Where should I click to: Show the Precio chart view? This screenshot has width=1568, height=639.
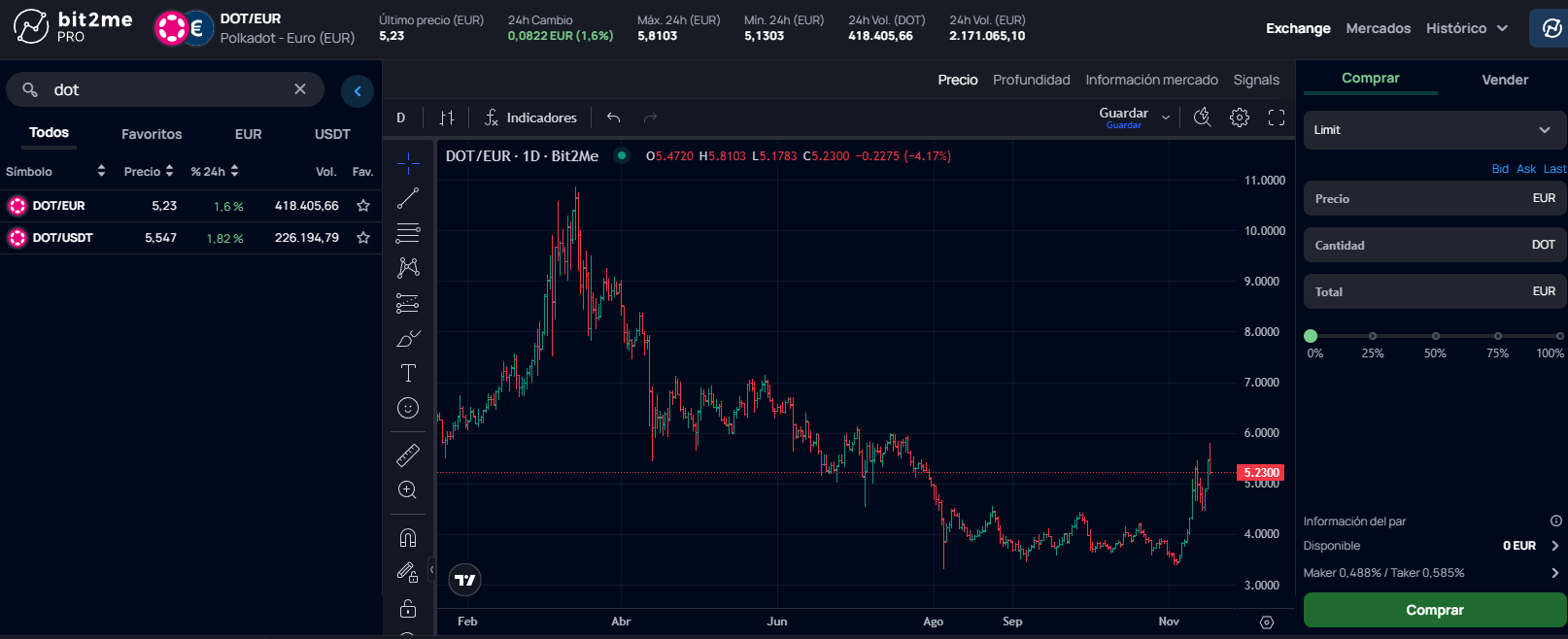(x=958, y=80)
